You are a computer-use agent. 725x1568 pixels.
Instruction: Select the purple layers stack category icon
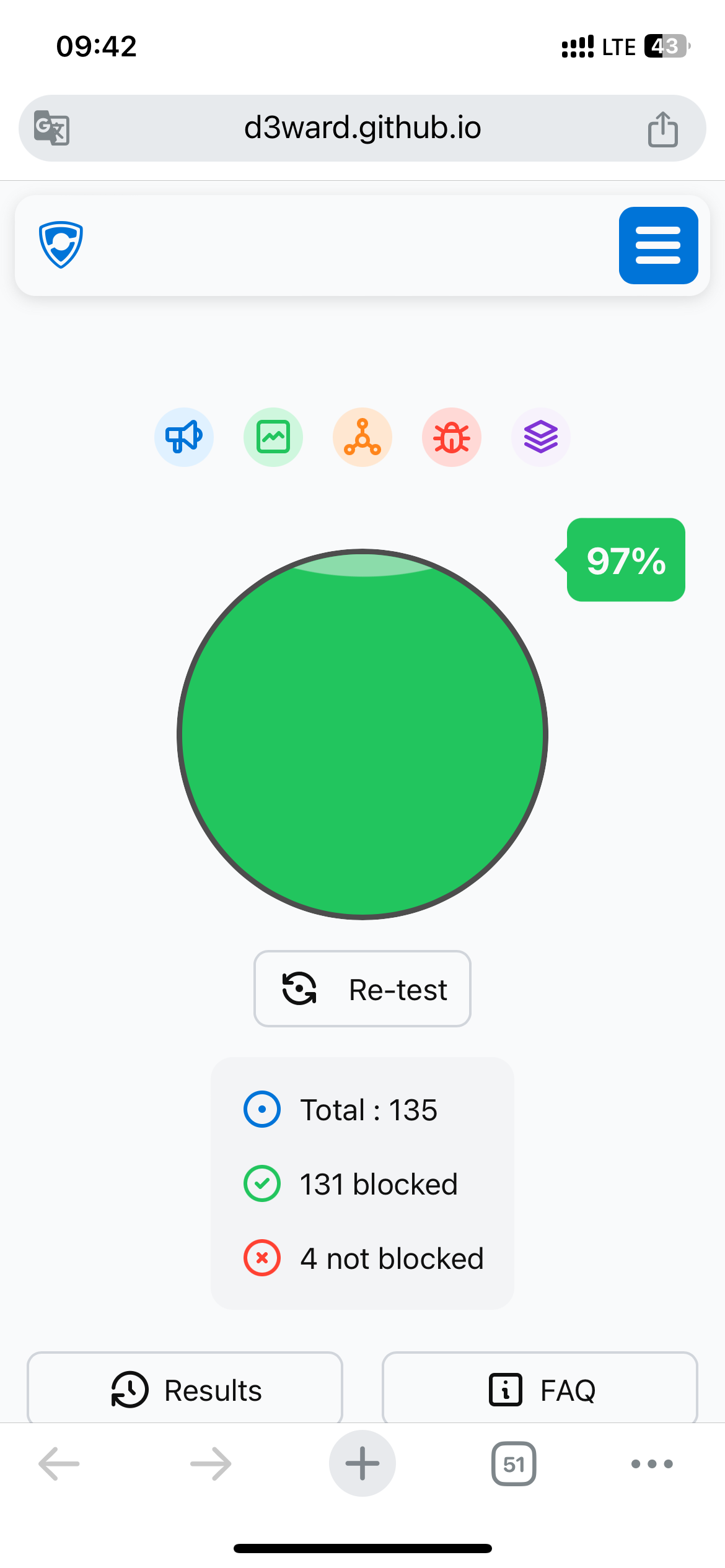(541, 437)
